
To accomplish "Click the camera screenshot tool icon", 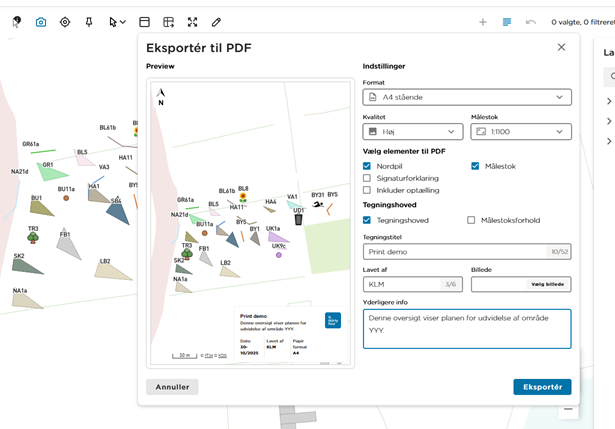I will click(x=41, y=22).
